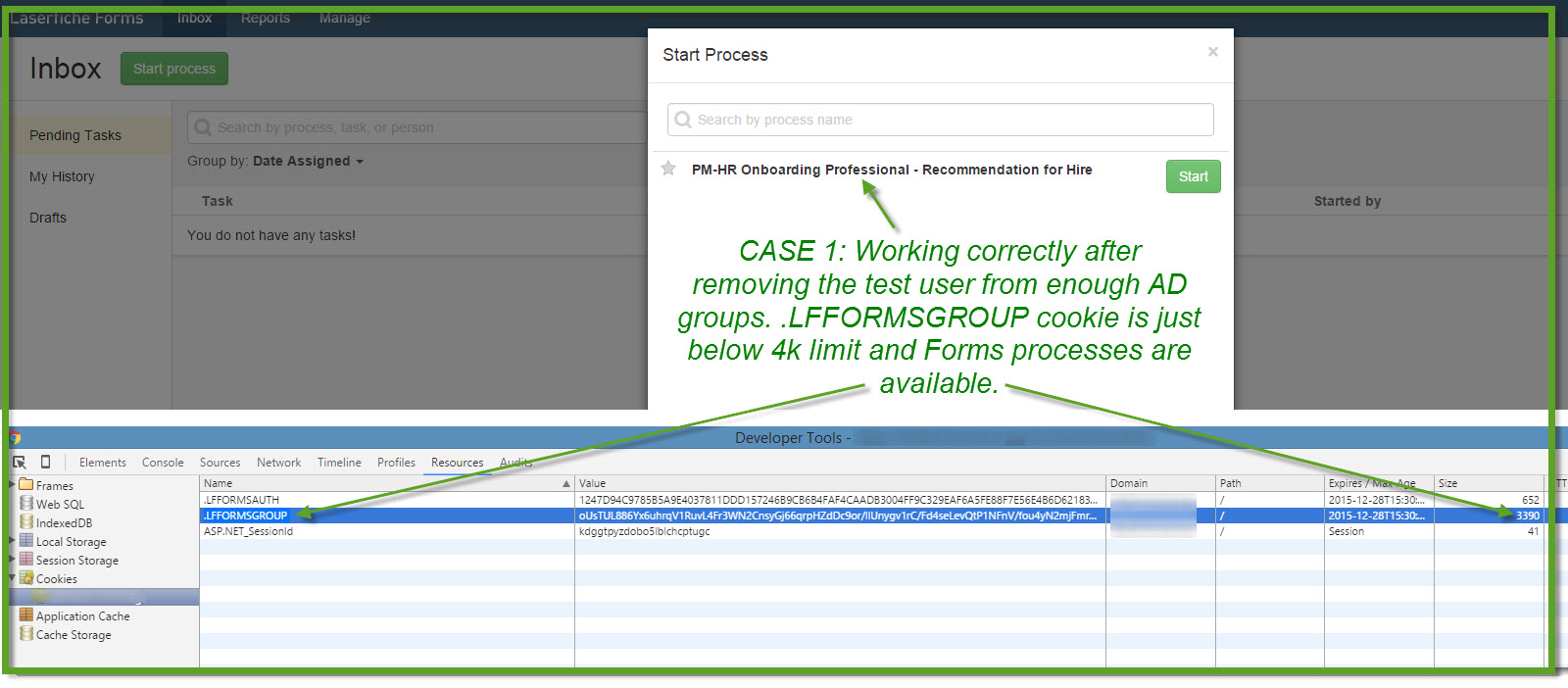Open the Manage tab in top navigation
The image size is (1568, 688).
pyautogui.click(x=345, y=18)
